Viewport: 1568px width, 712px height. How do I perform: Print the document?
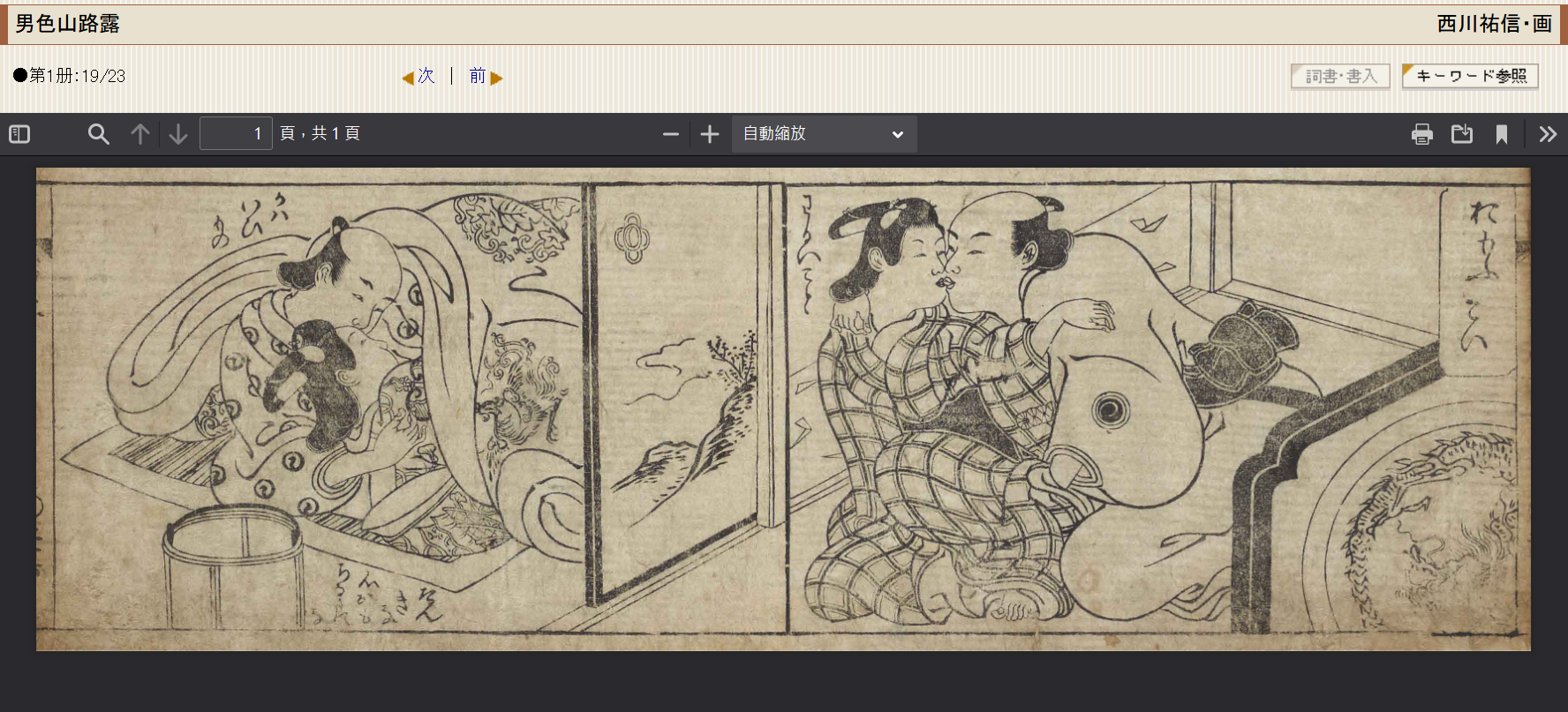coord(1422,134)
